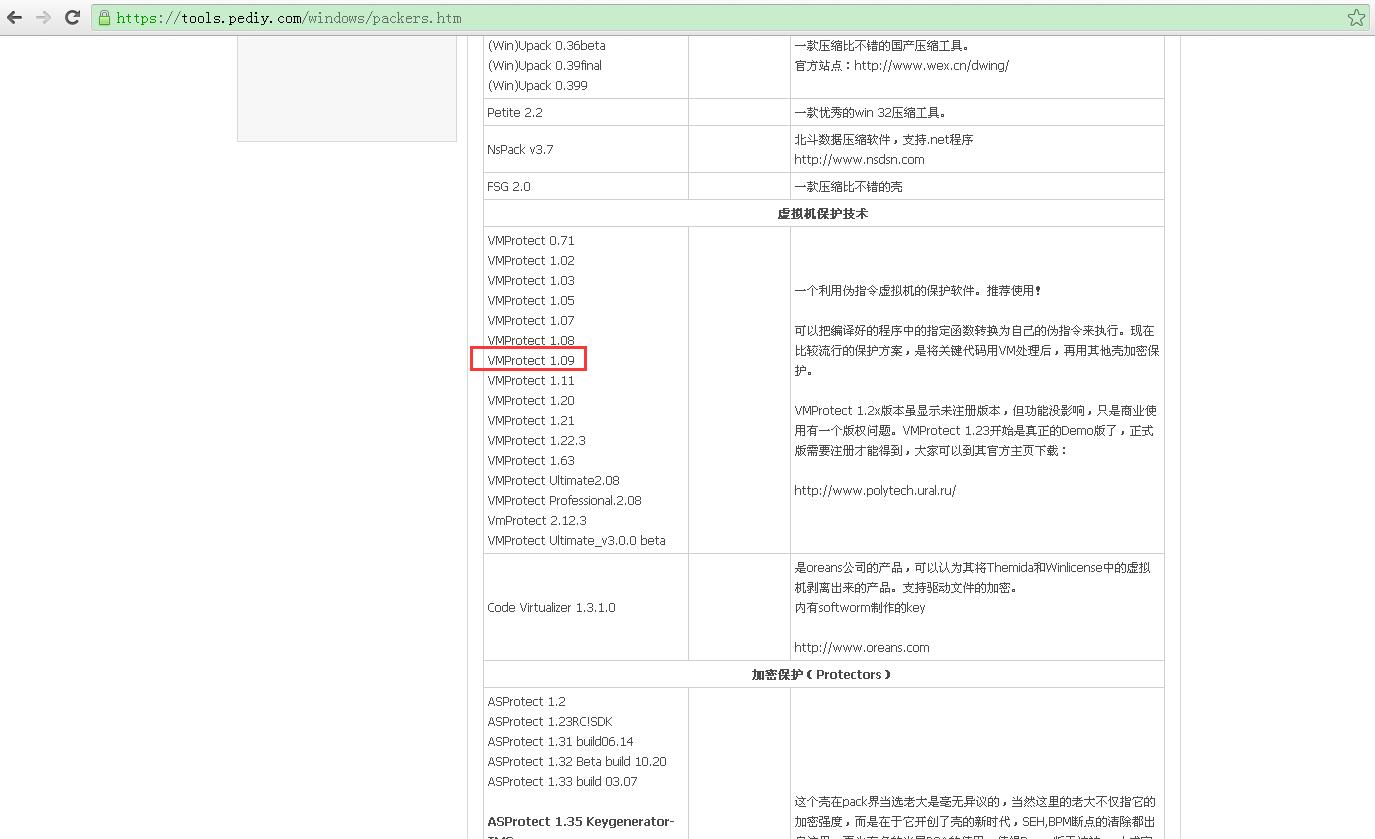Open the ASProtect 1.2 entry
The image size is (1375, 839).
527,701
